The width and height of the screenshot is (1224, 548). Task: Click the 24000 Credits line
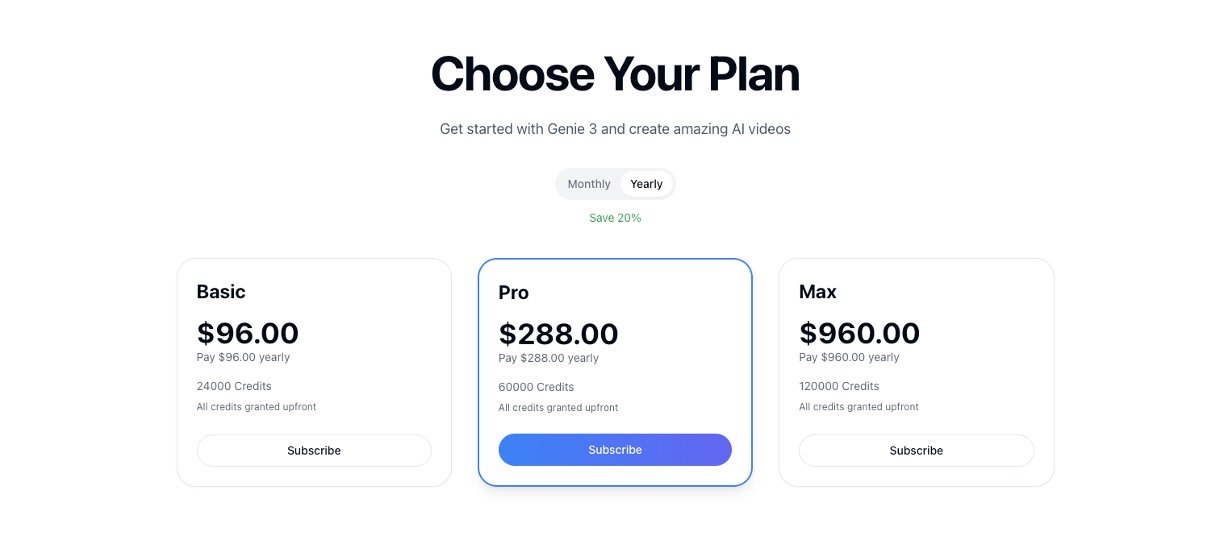click(234, 386)
